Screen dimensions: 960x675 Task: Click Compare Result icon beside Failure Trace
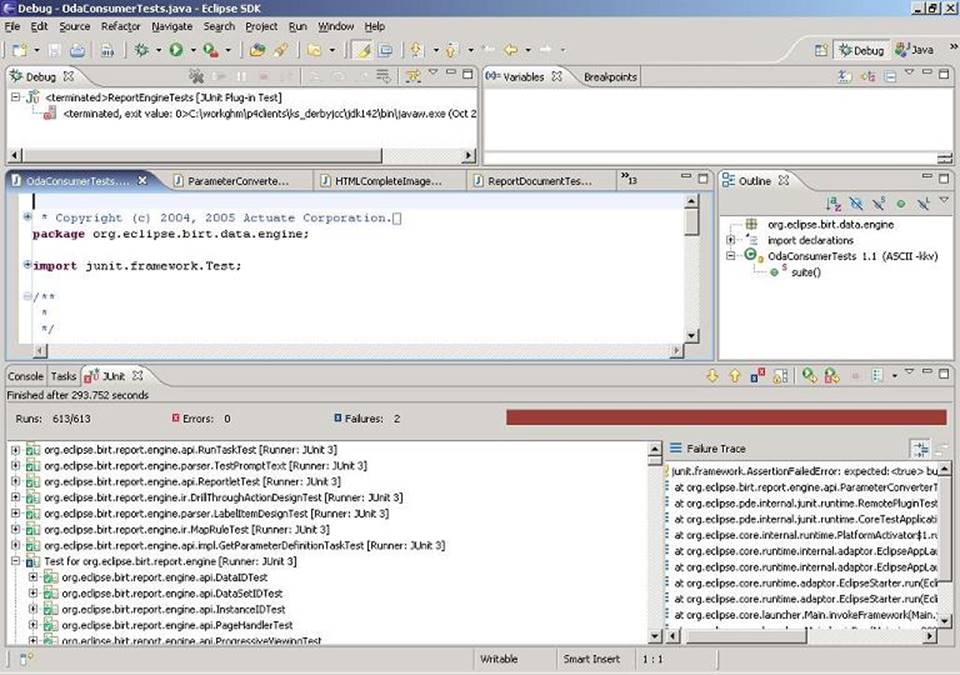click(x=942, y=449)
